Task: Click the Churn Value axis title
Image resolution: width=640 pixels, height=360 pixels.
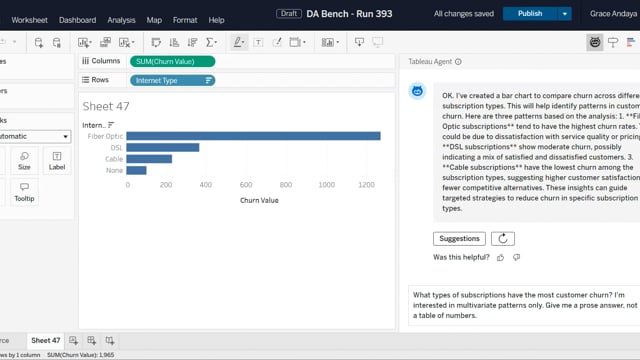Action: (x=259, y=200)
